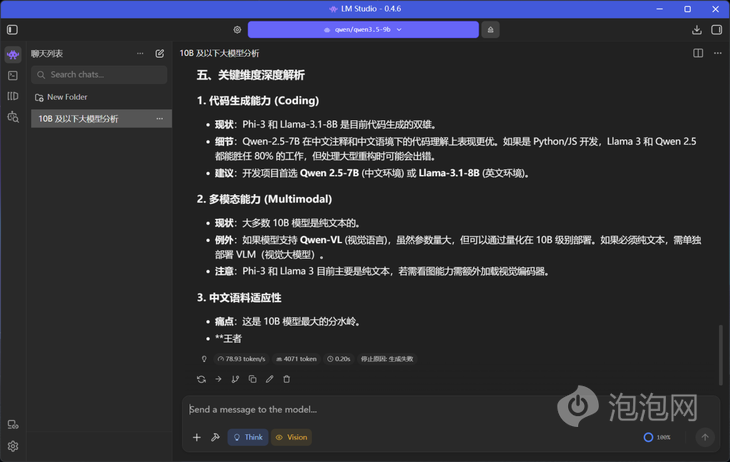Image resolution: width=730 pixels, height=462 pixels.
Task: Click the Search chats input field
Action: click(x=100, y=75)
